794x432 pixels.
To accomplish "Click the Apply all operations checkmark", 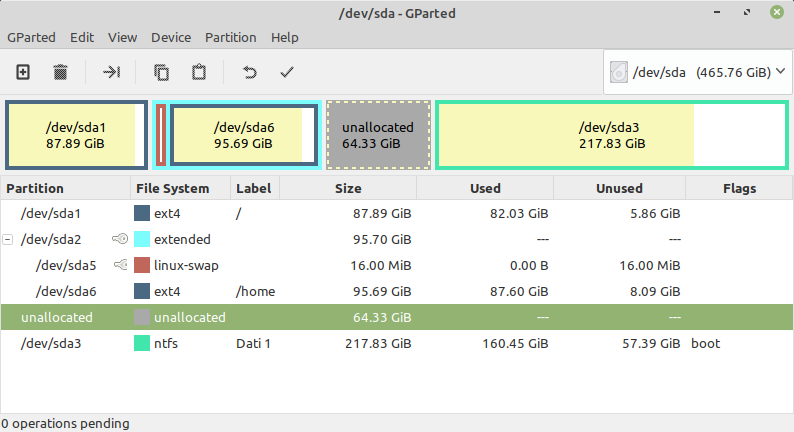I will [x=287, y=72].
